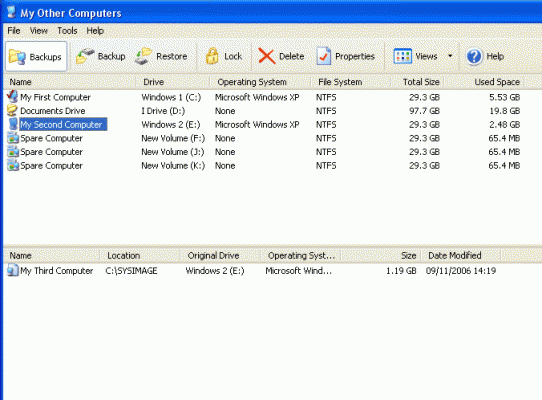542x400 pixels.
Task: Click the Views grid icon
Action: (402, 56)
